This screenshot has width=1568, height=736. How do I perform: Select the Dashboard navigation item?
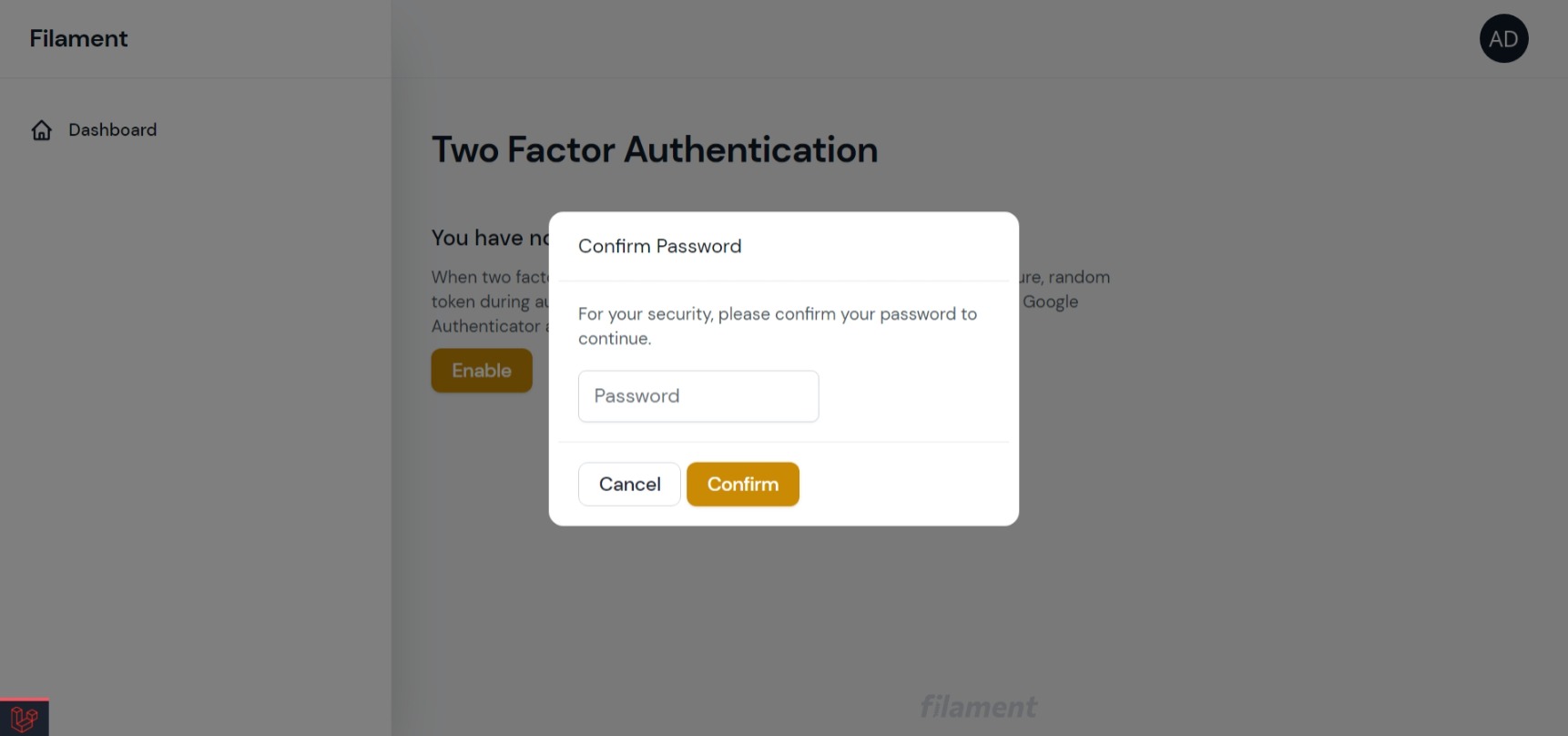coord(111,129)
